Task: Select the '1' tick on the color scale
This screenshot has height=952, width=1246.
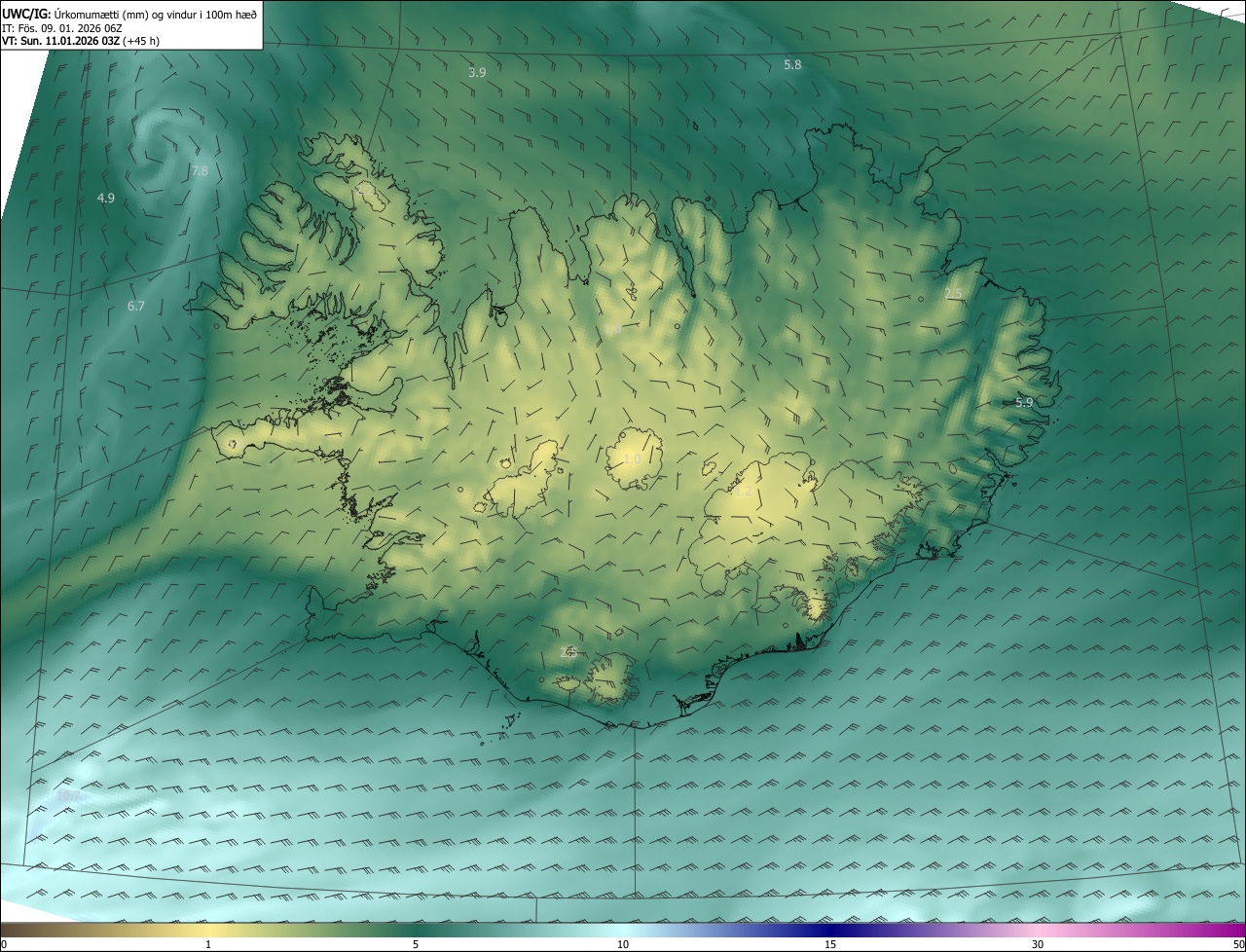Action: coord(208,944)
